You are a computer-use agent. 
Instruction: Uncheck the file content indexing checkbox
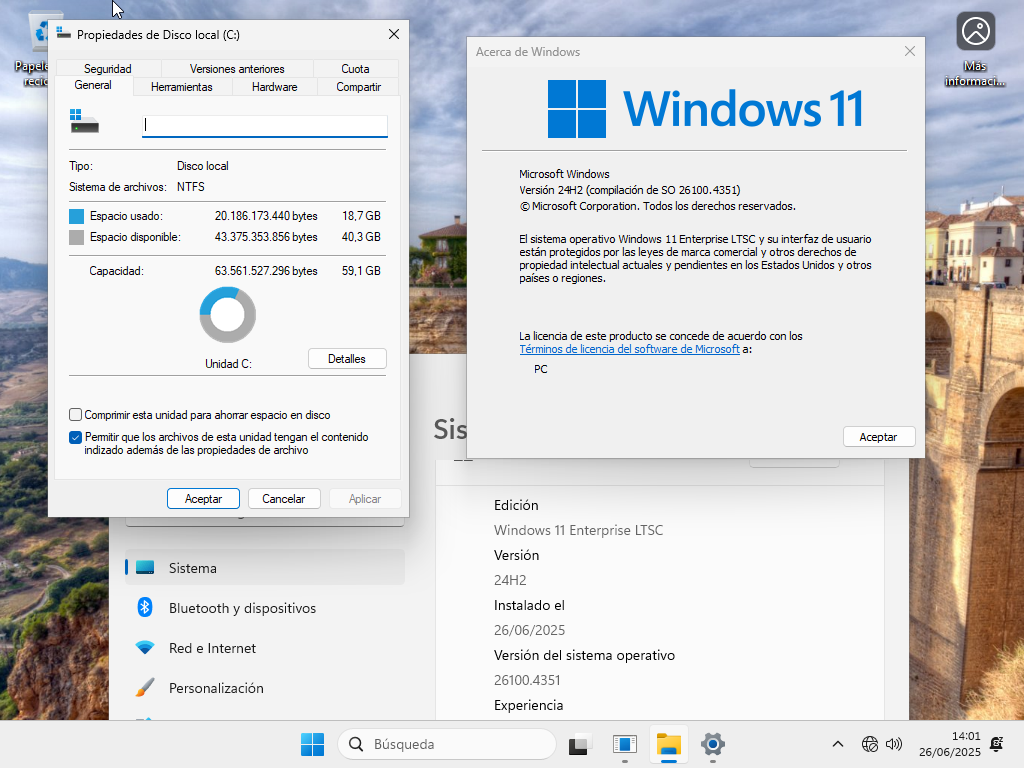(76, 438)
